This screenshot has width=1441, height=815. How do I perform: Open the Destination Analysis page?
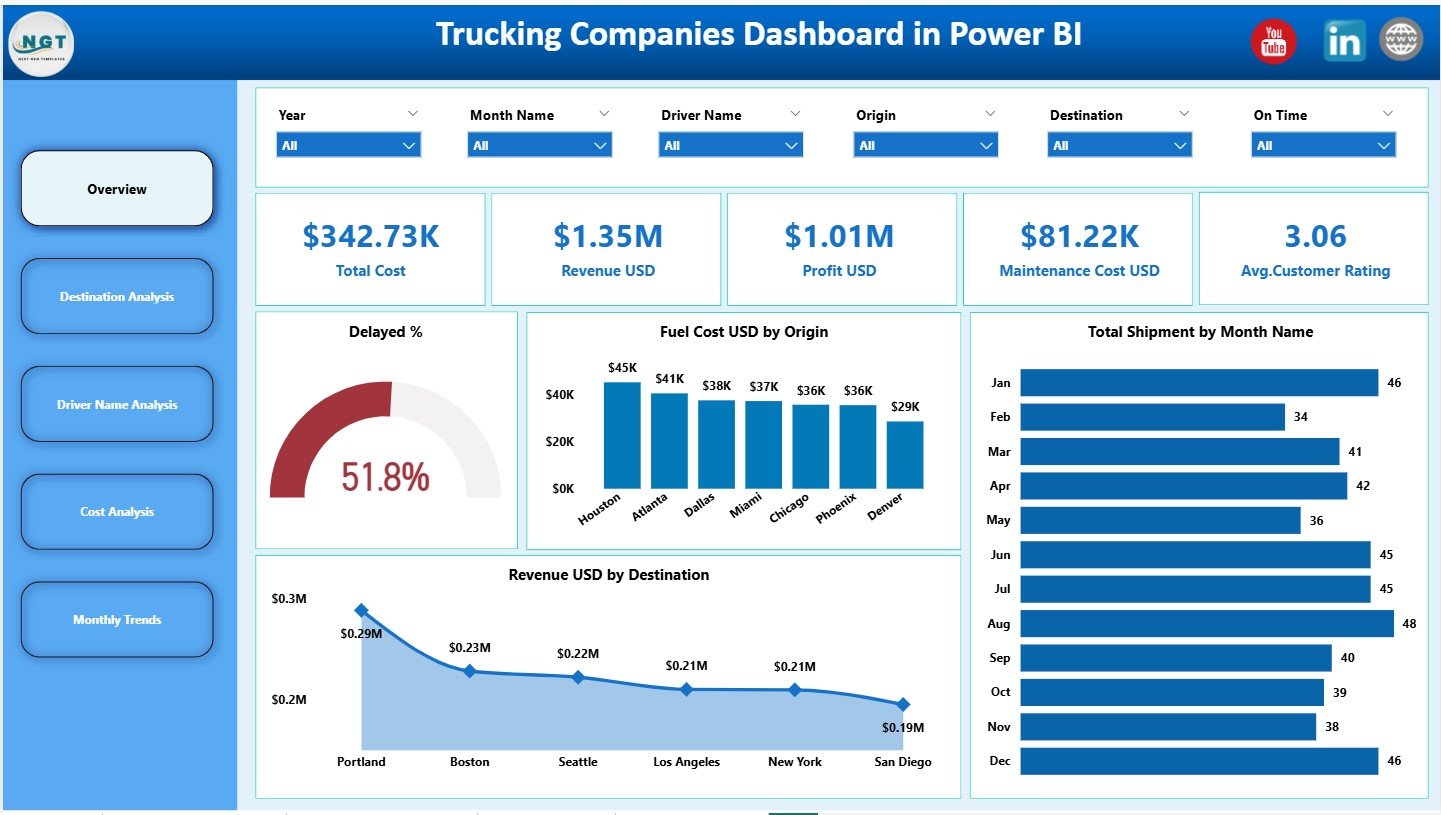click(x=116, y=296)
